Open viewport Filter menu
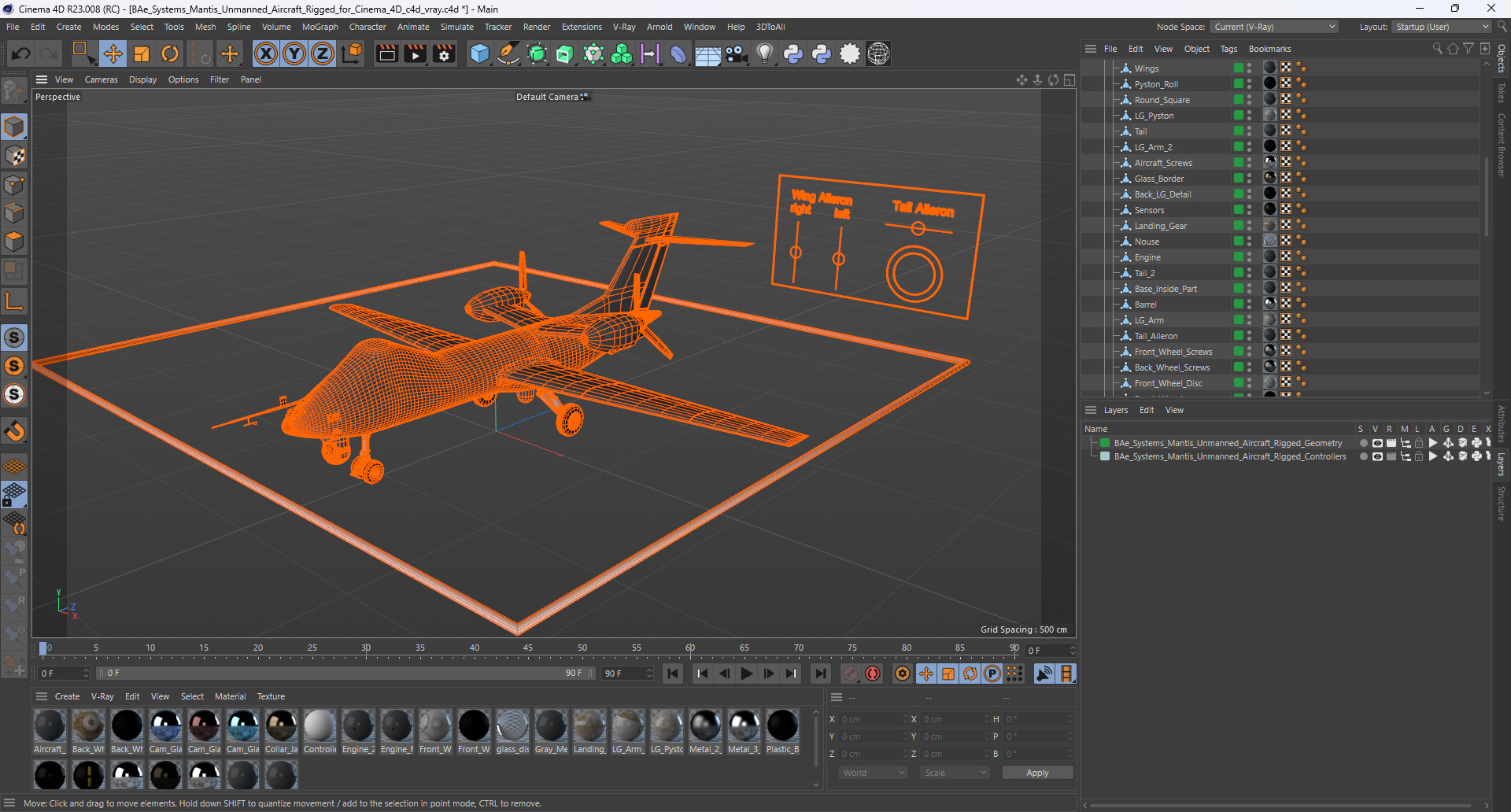 click(220, 79)
